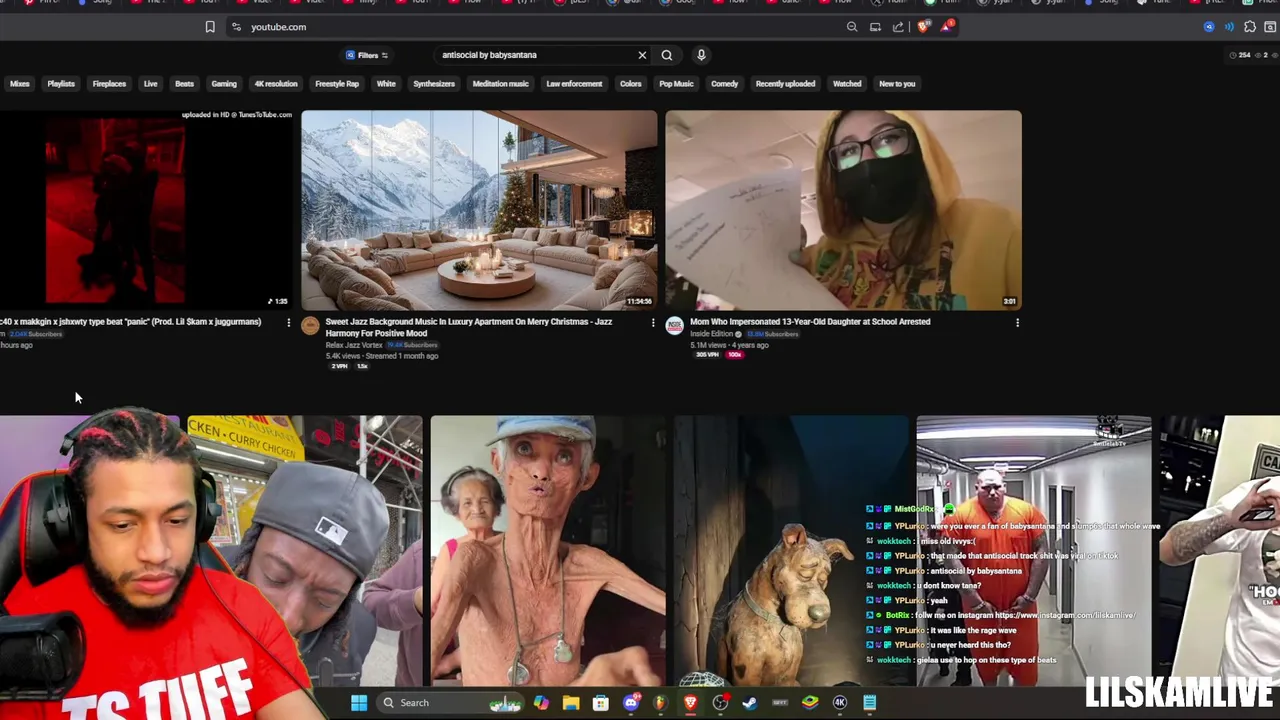The height and width of the screenshot is (720, 1280).
Task: Open Brave Rewards triangle icon
Action: pyautogui.click(x=946, y=27)
